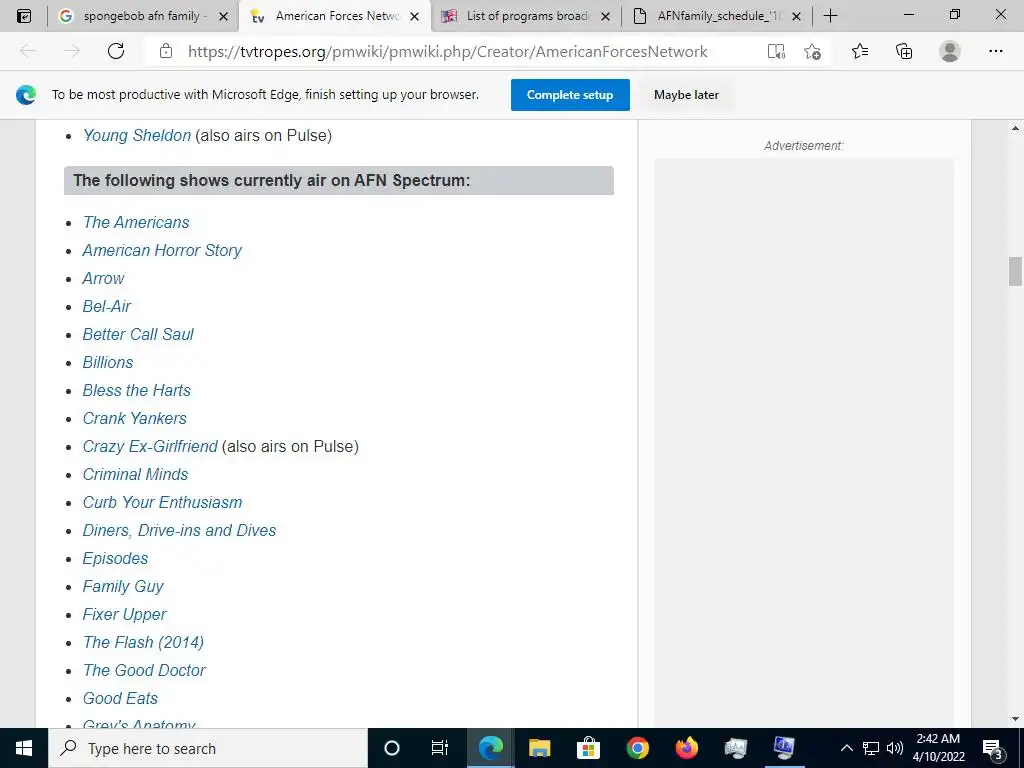Close the spongebob afn family tab

pos(223,16)
